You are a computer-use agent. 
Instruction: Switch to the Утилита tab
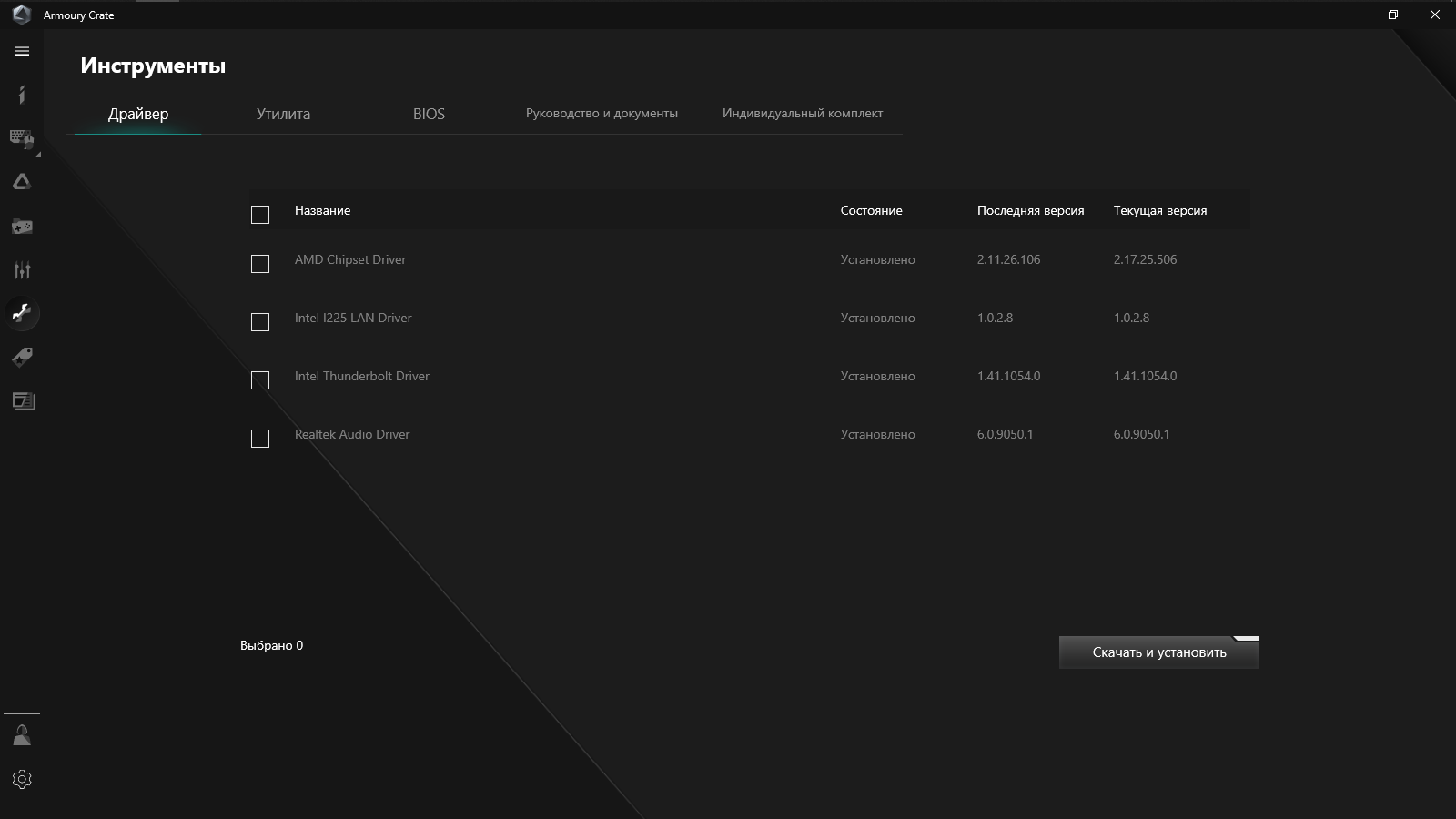click(x=283, y=114)
